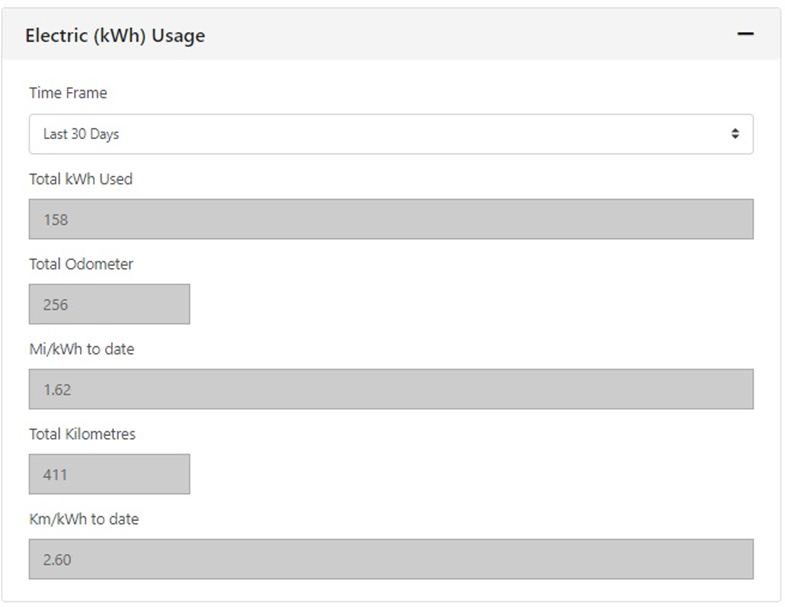
Task: Click the 158 kWh value
Action: tap(55, 219)
